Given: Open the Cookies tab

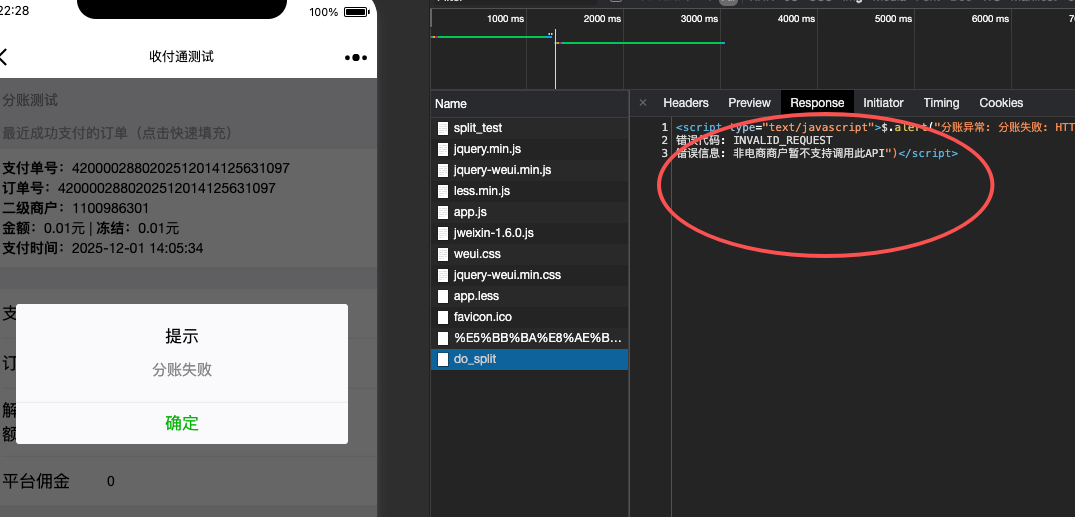Looking at the screenshot, I should click(x=1001, y=103).
